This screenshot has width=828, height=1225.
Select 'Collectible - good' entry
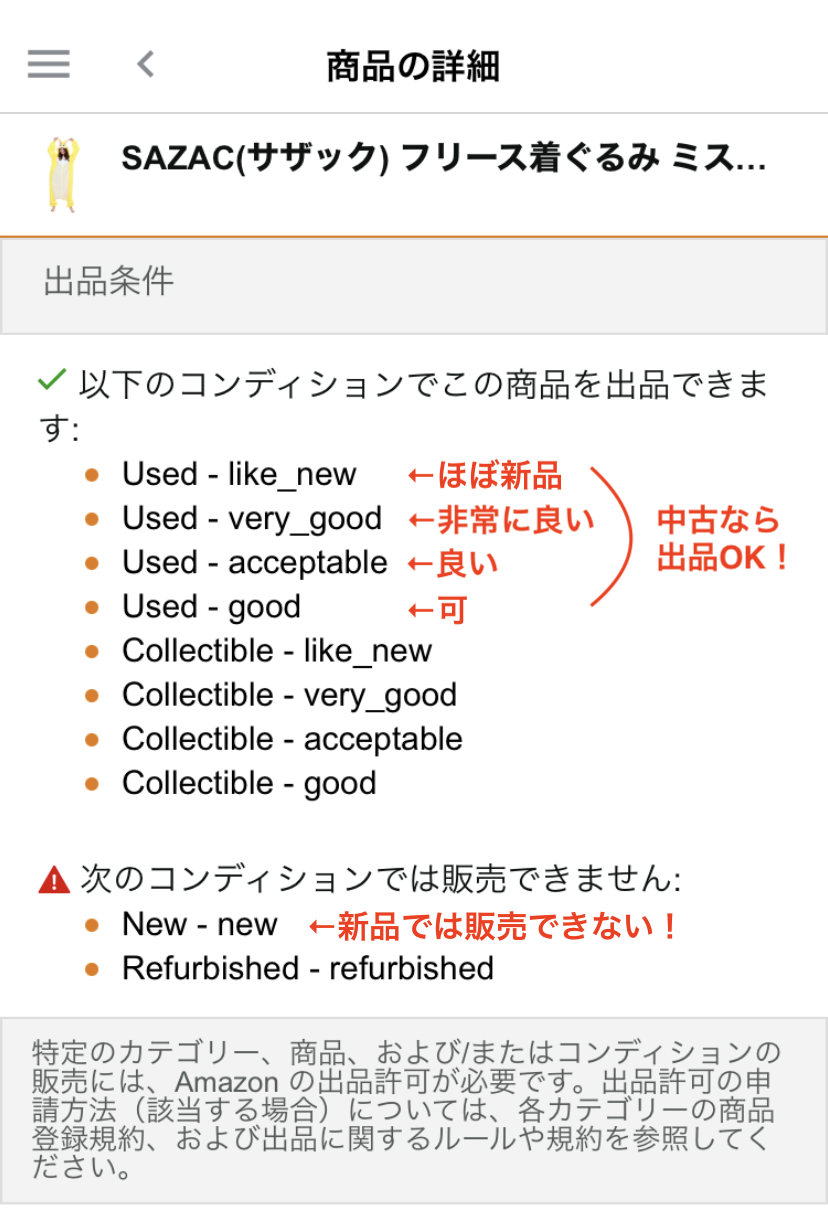(249, 783)
